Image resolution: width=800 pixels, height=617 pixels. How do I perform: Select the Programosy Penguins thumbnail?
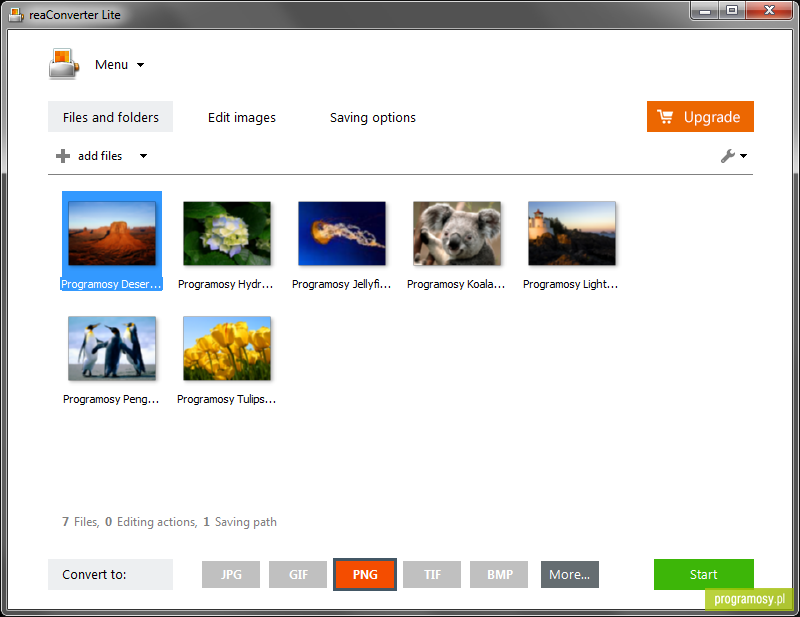pyautogui.click(x=112, y=348)
